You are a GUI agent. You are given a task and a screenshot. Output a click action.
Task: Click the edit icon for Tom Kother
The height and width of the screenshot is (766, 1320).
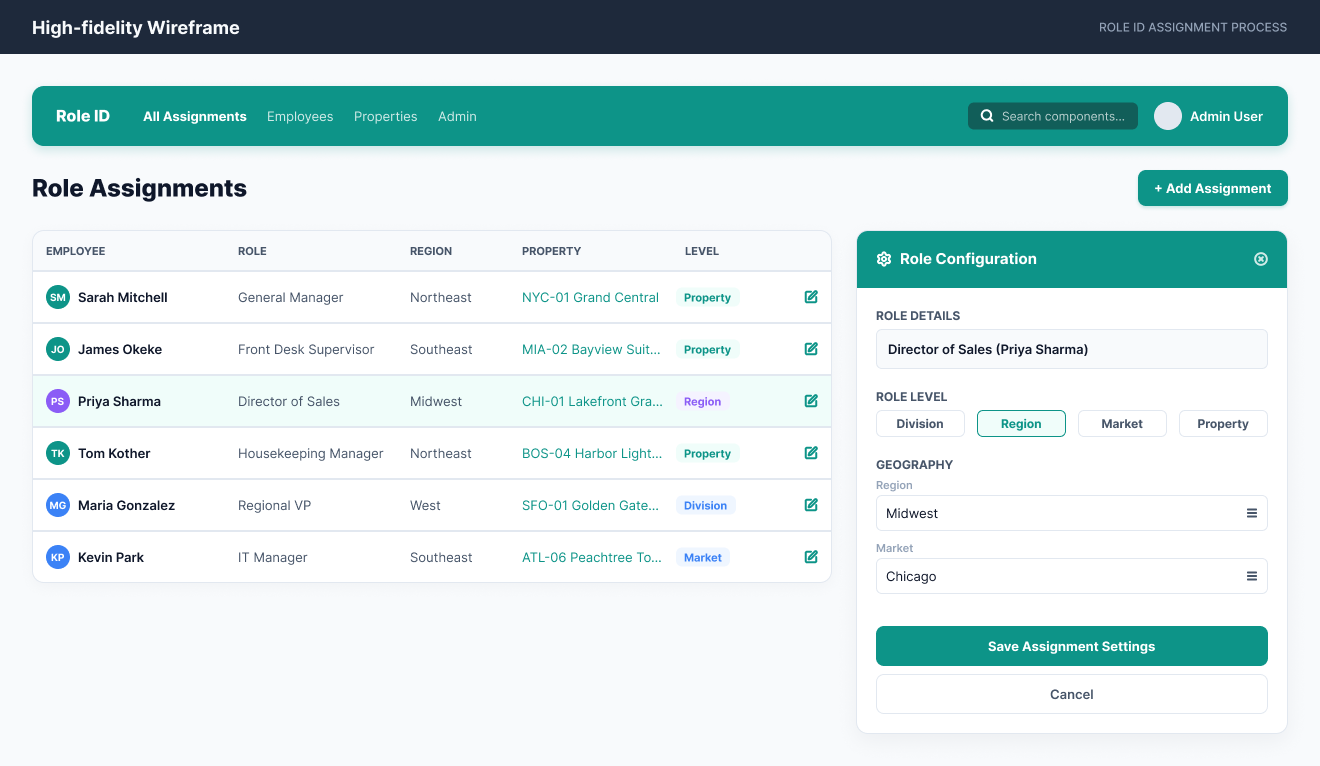point(811,453)
